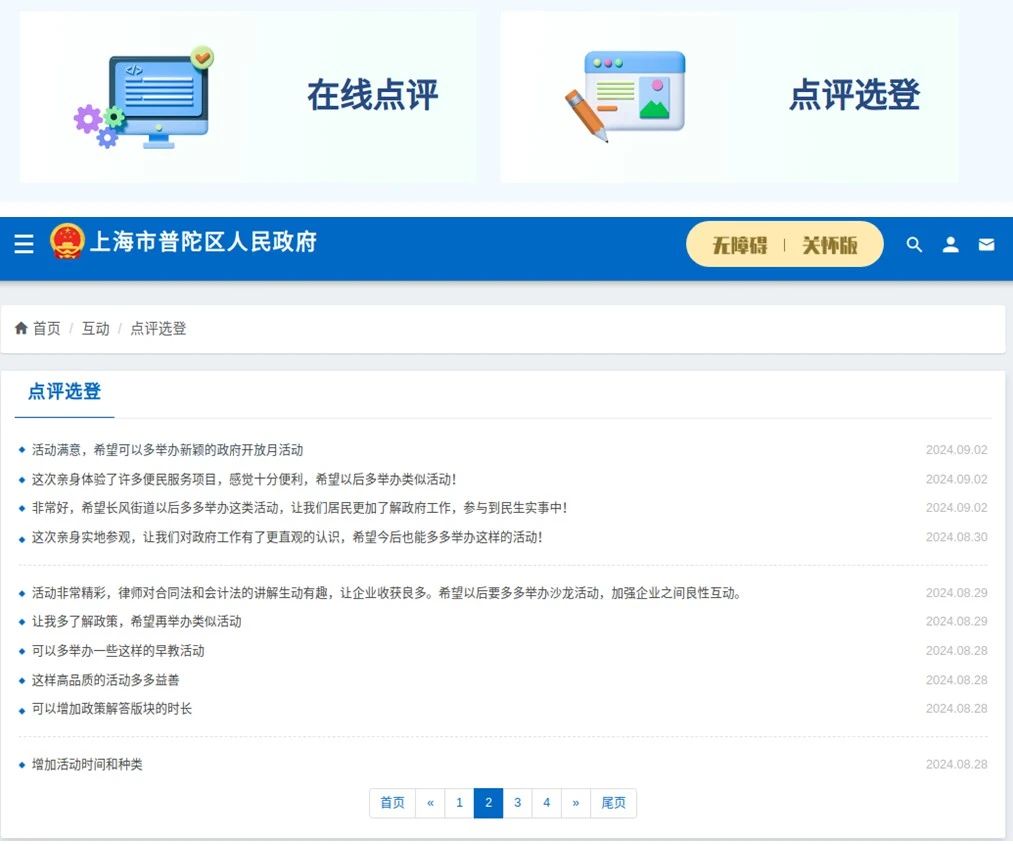Jump to 尾页 last page button

(x=613, y=803)
